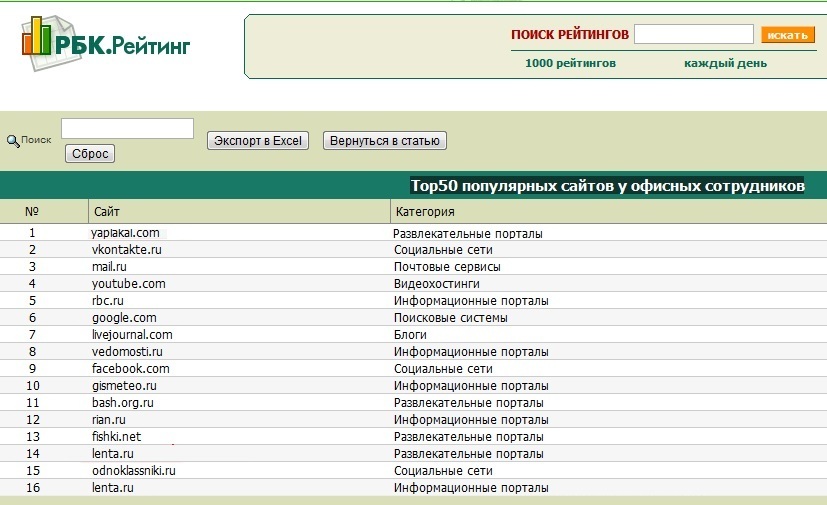The height and width of the screenshot is (505, 827).
Task: Click the magnifier Поиск icon
Action: click(13, 141)
